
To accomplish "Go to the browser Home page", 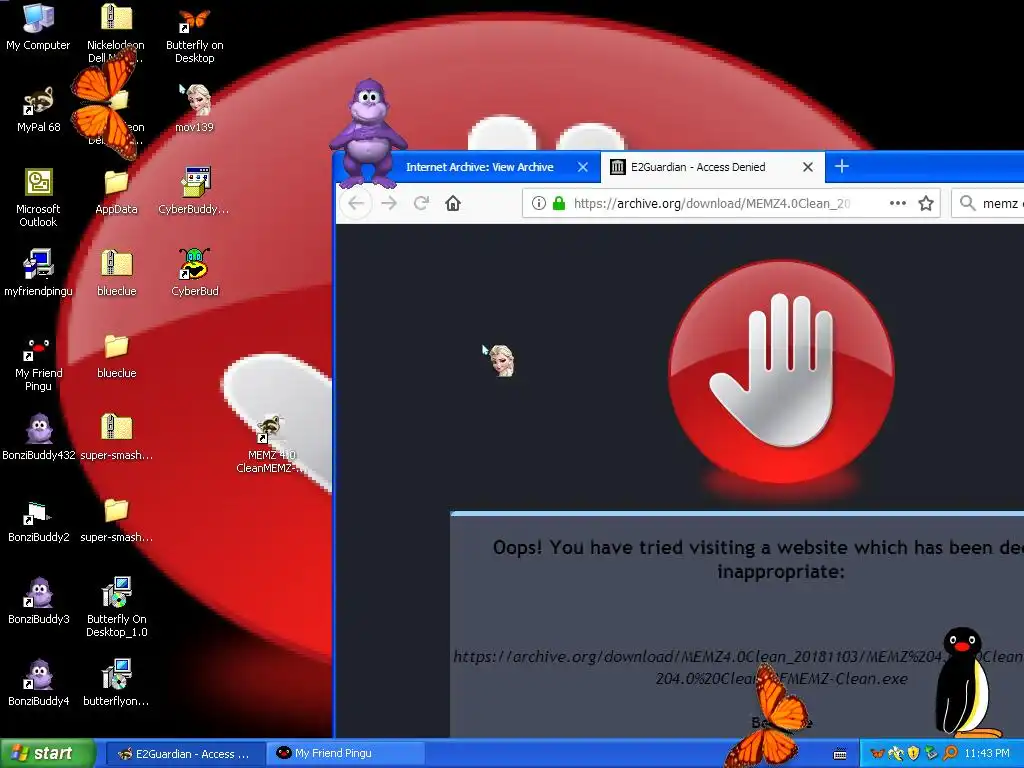I will pos(453,203).
